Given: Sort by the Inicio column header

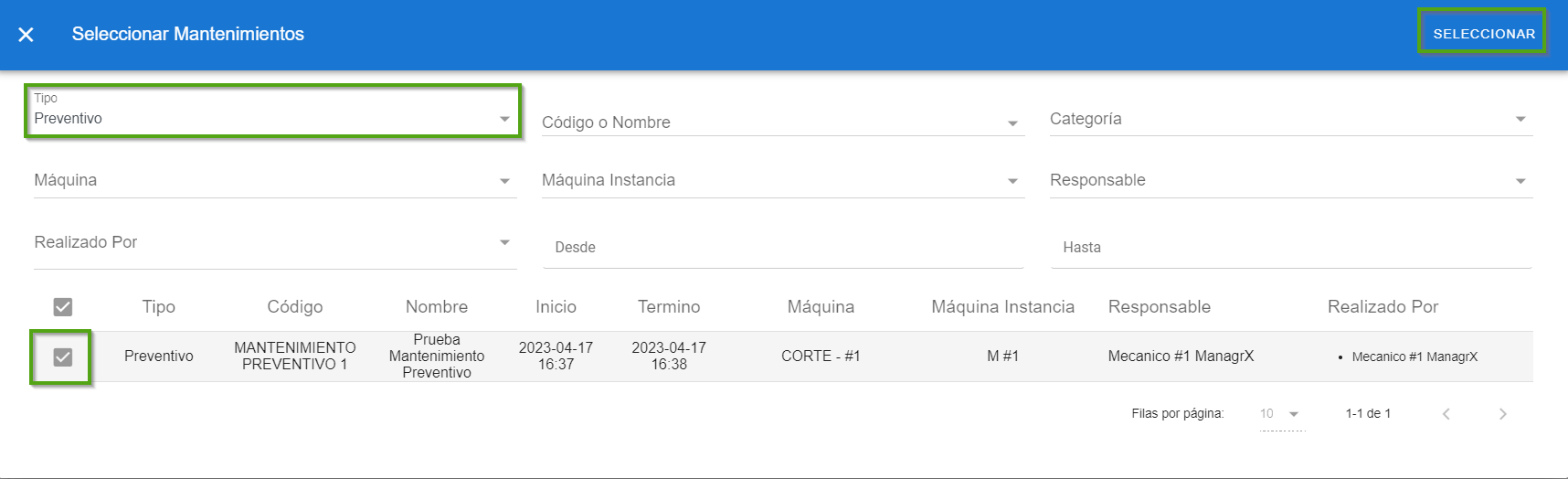Looking at the screenshot, I should point(556,307).
